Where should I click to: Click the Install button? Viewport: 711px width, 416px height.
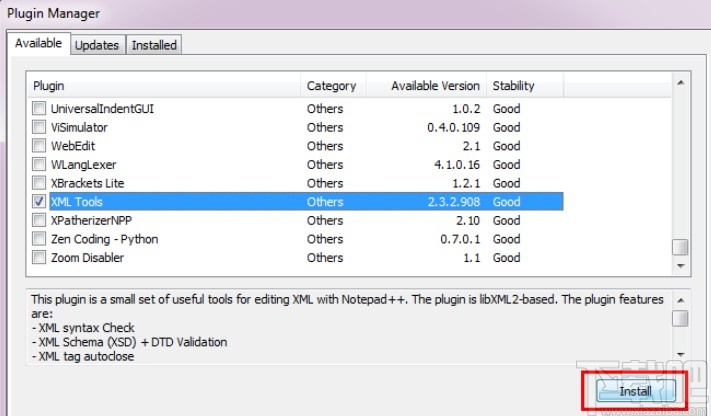point(636,391)
